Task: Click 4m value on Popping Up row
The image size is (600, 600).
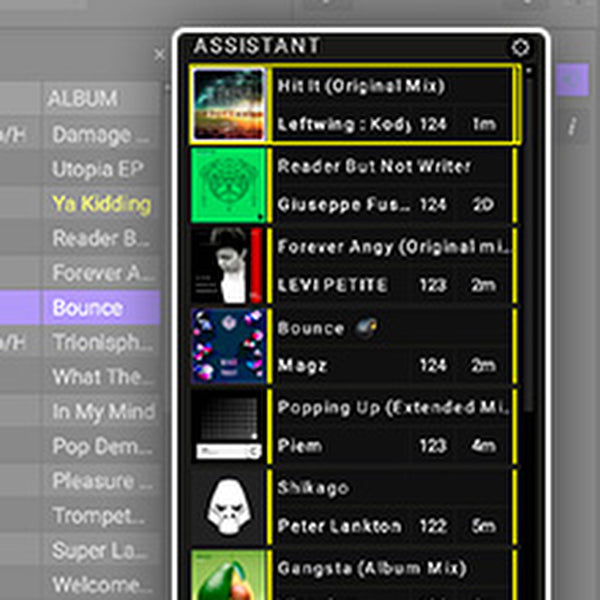Action: [484, 446]
